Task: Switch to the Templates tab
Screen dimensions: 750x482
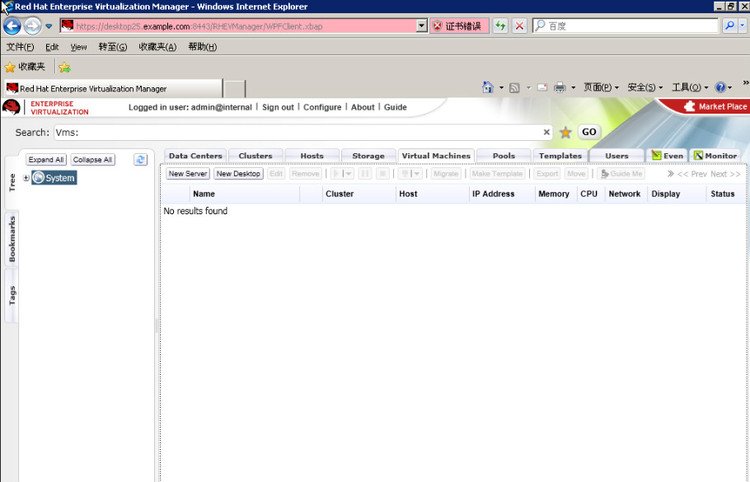Action: [560, 156]
